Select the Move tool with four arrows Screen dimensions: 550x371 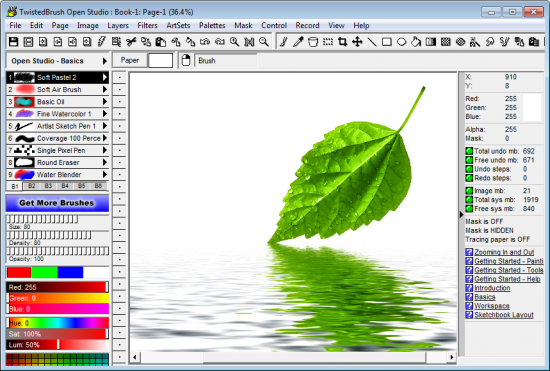[357, 42]
